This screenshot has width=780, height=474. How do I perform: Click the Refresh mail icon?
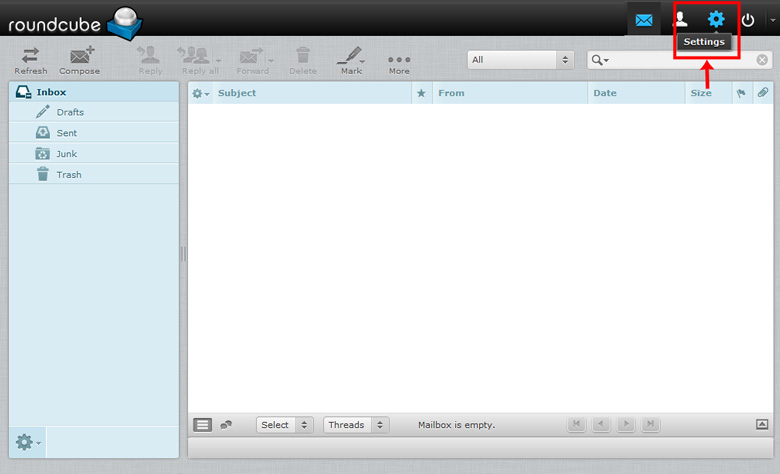pos(30,59)
